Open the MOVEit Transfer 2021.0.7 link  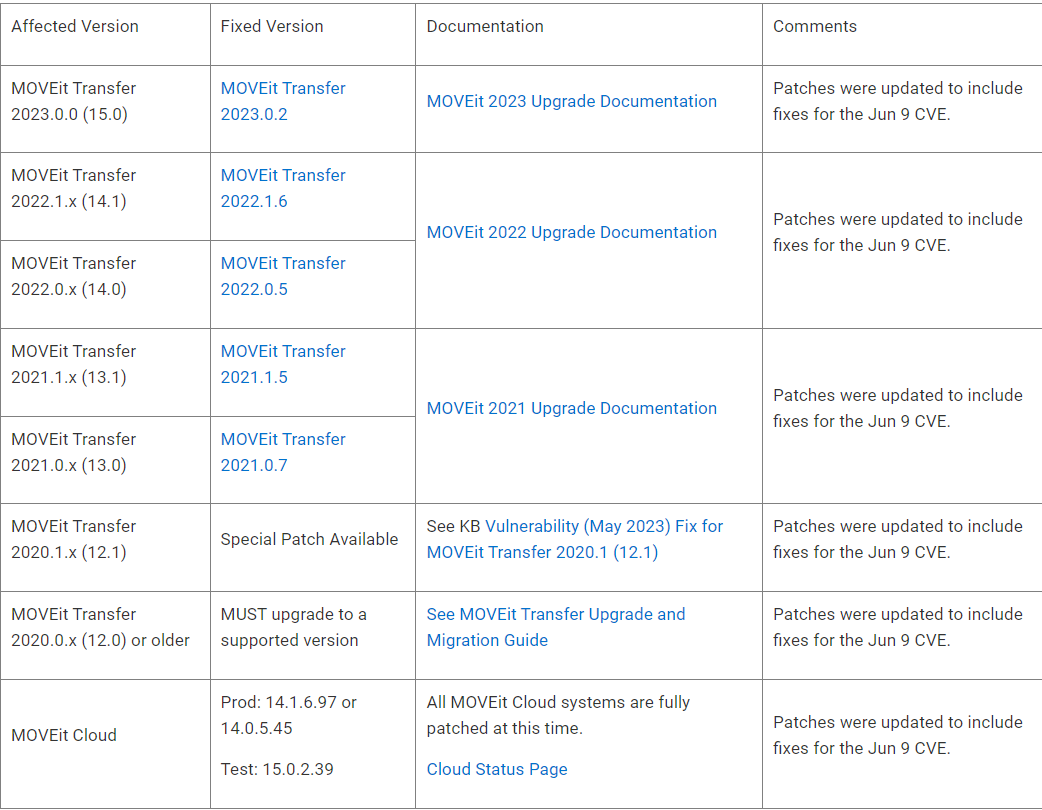coord(283,452)
